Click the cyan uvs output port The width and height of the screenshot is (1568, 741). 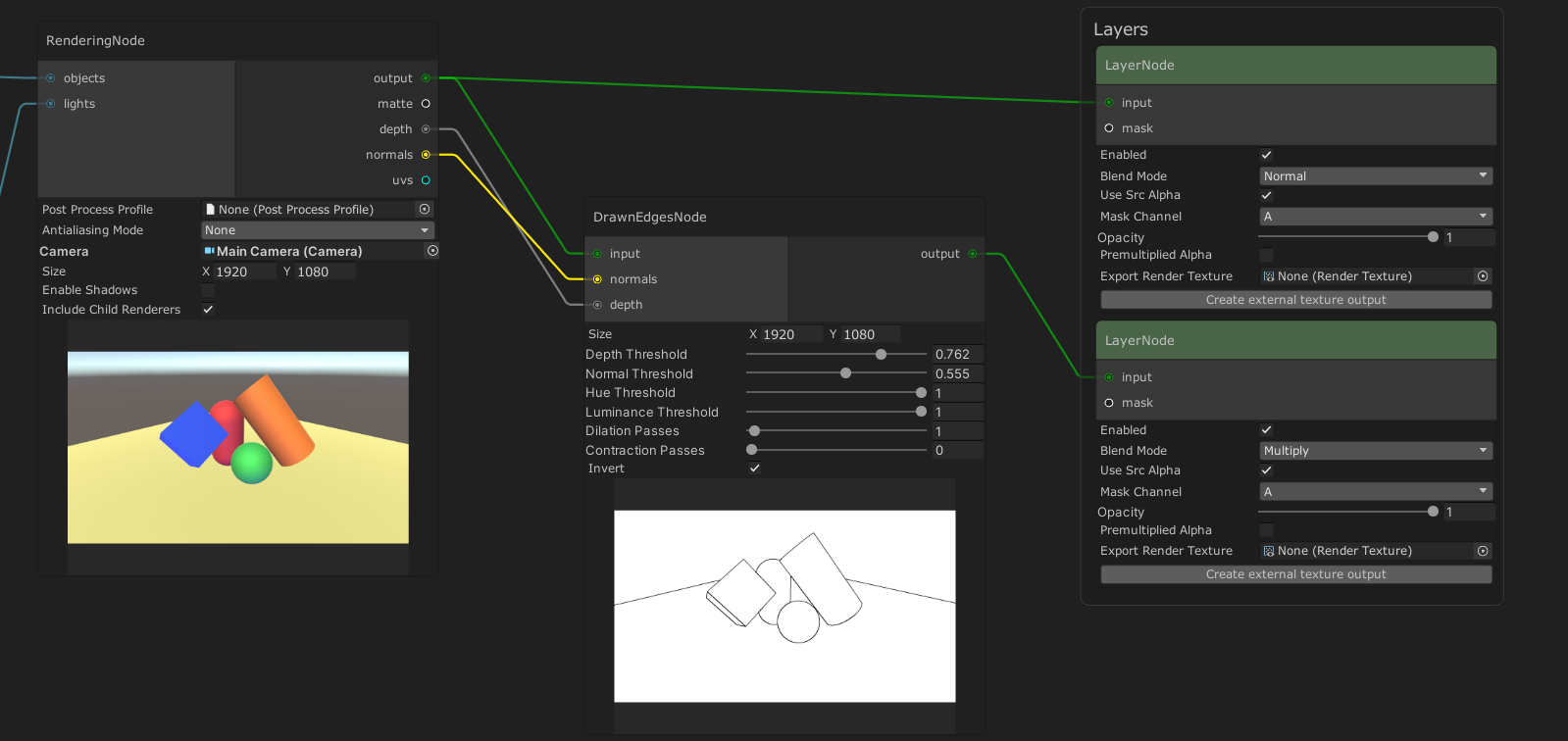pyautogui.click(x=426, y=180)
